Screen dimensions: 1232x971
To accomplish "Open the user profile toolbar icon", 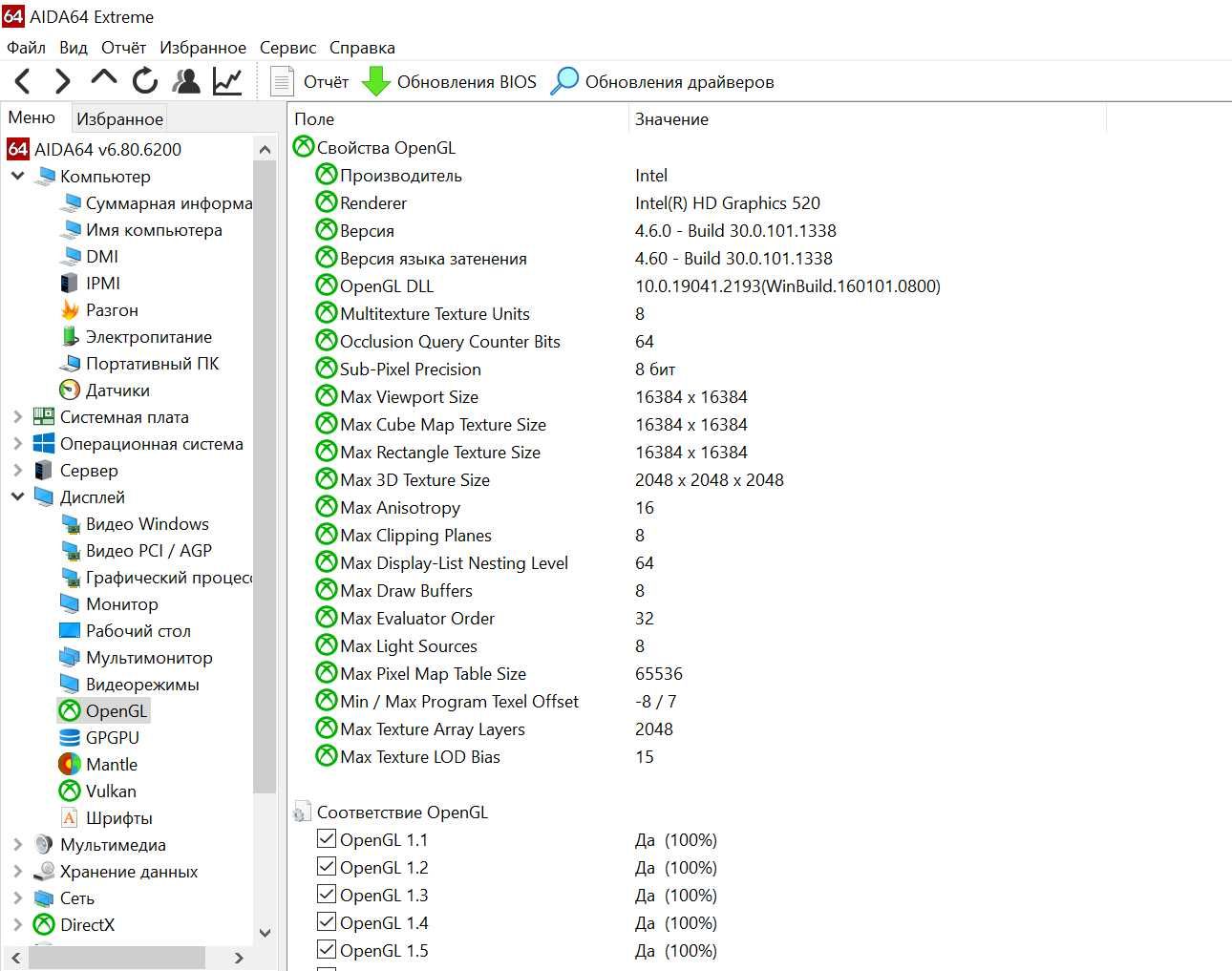I will (186, 81).
